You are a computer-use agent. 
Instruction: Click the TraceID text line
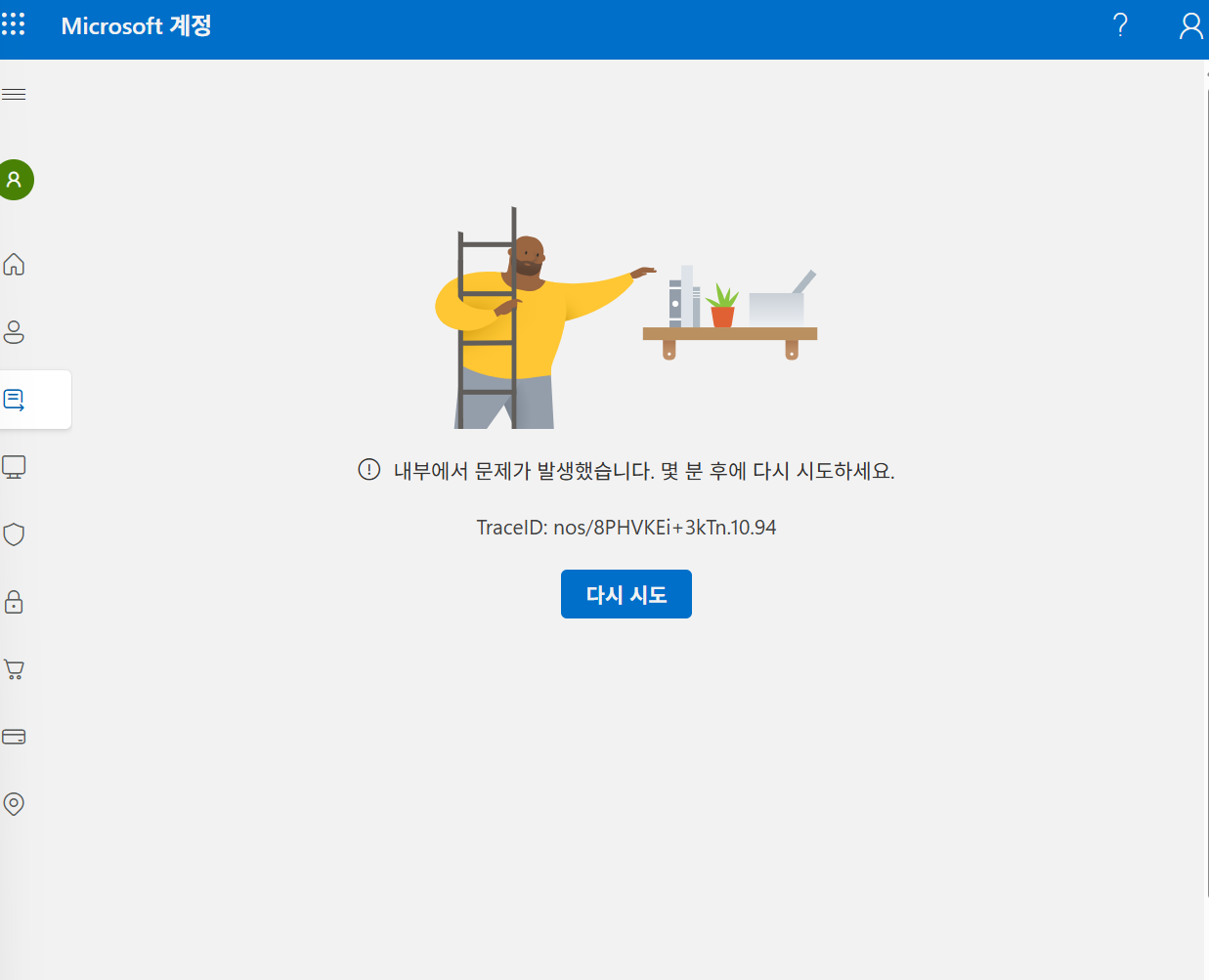click(x=626, y=528)
